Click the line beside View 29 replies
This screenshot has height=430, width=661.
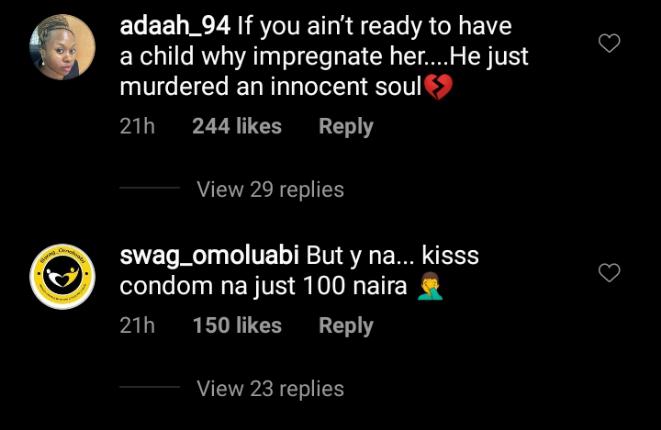(x=149, y=189)
